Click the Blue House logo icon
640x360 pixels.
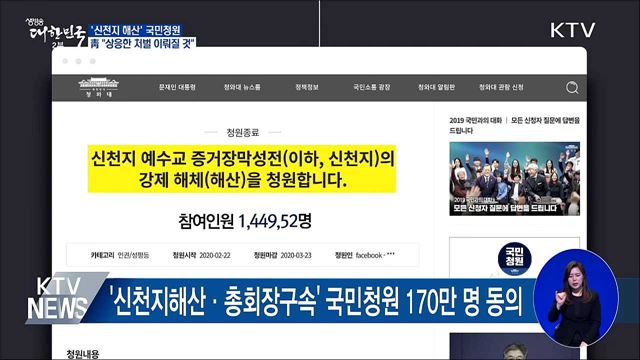(x=98, y=87)
